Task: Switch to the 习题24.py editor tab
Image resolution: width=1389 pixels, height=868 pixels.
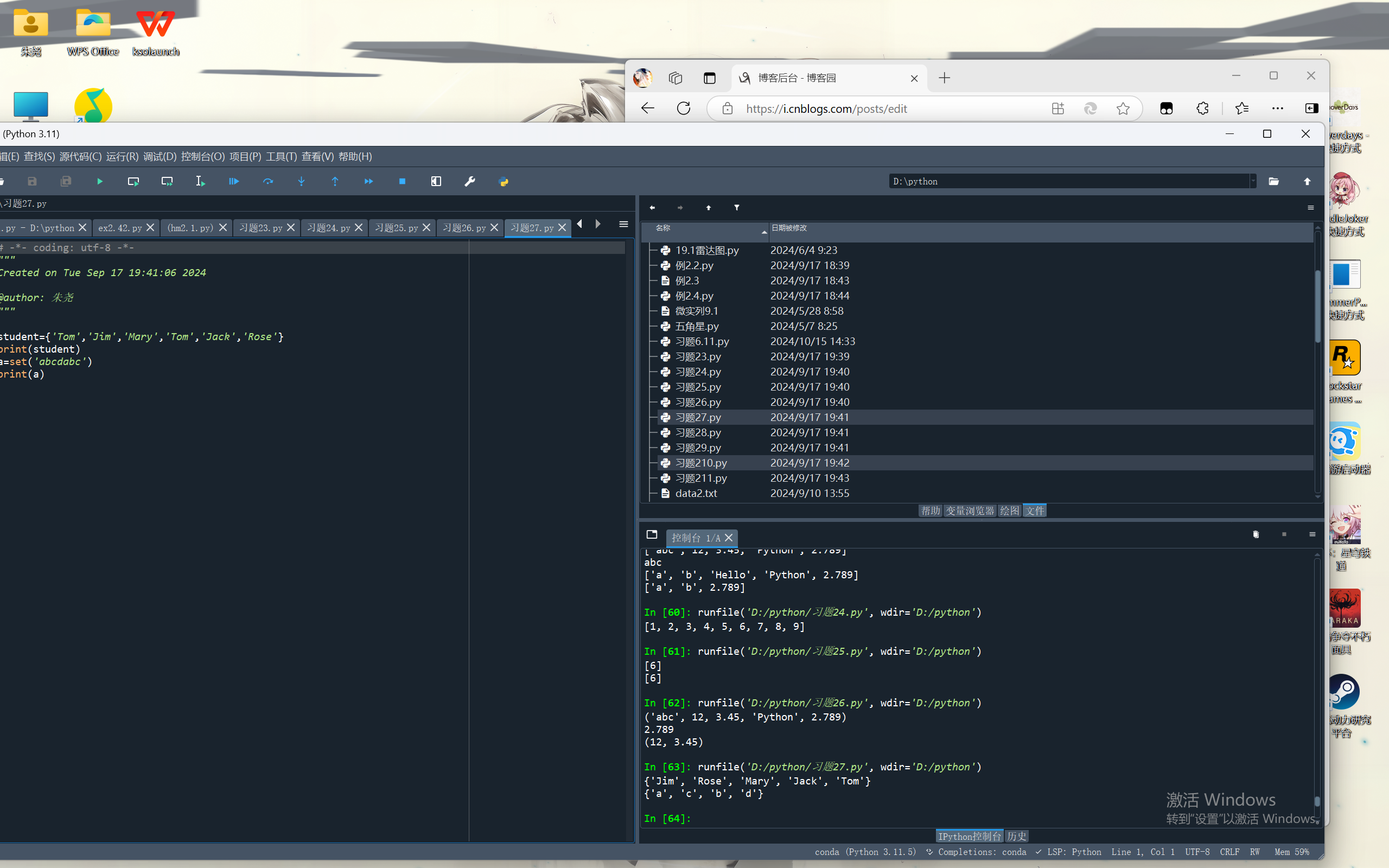Action: coord(328,228)
